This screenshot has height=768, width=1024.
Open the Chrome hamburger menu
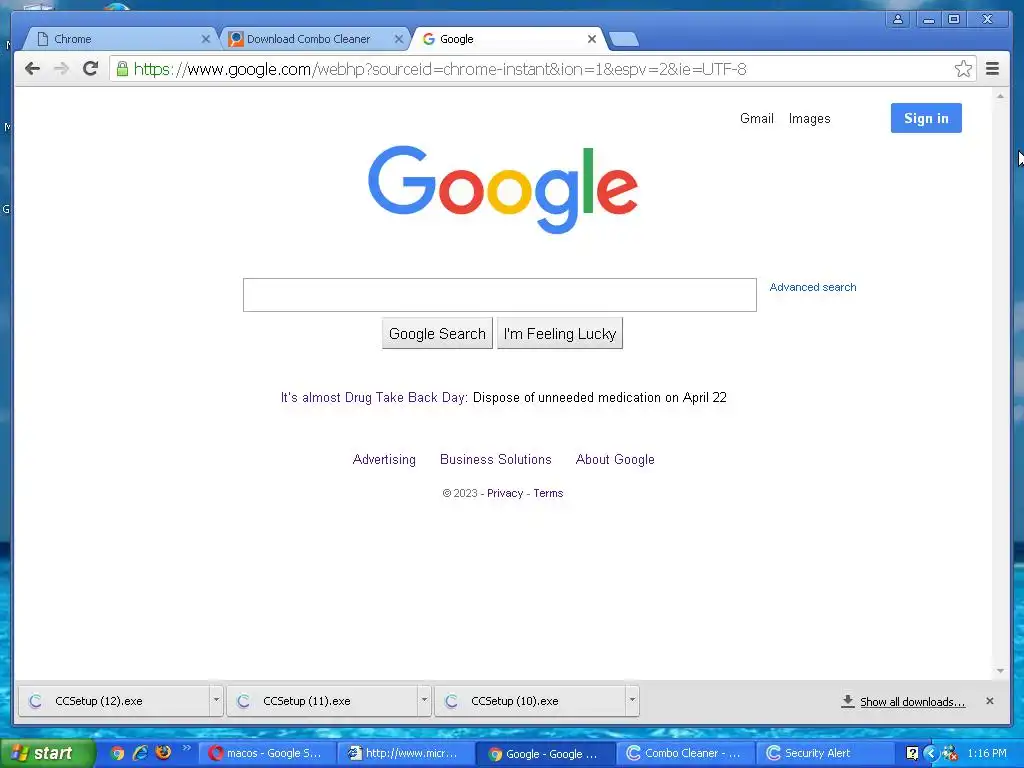pos(992,69)
